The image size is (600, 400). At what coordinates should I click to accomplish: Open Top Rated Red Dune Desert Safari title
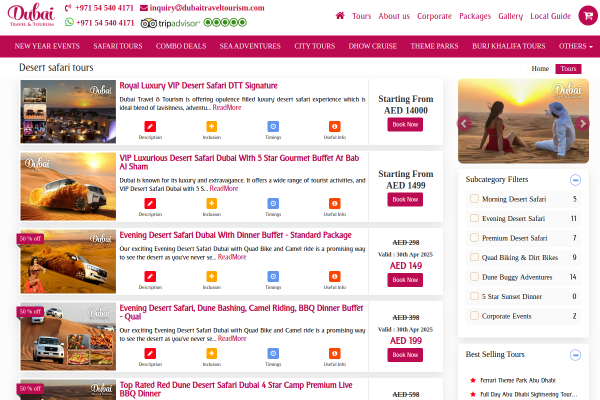[236, 389]
